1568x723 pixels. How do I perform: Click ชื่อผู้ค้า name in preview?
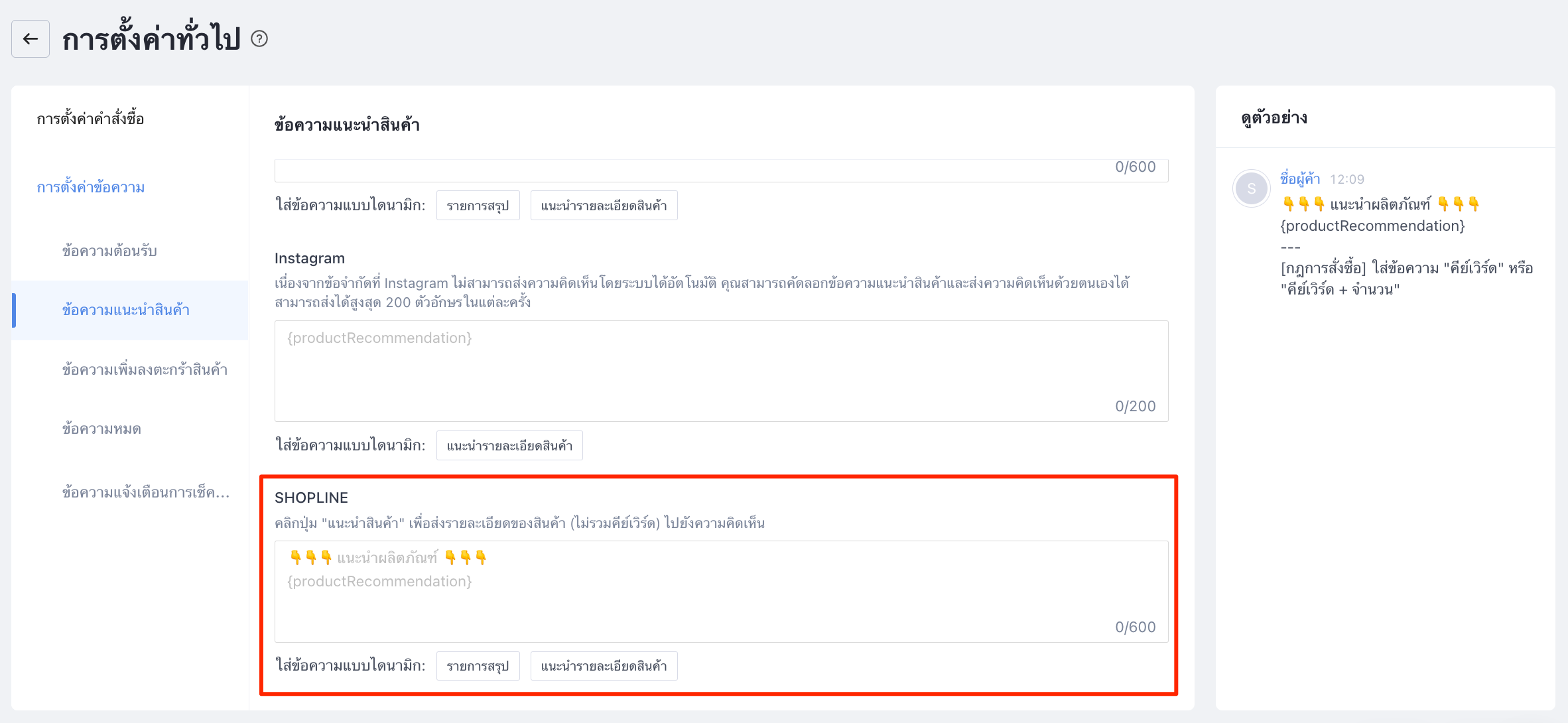coord(1300,179)
